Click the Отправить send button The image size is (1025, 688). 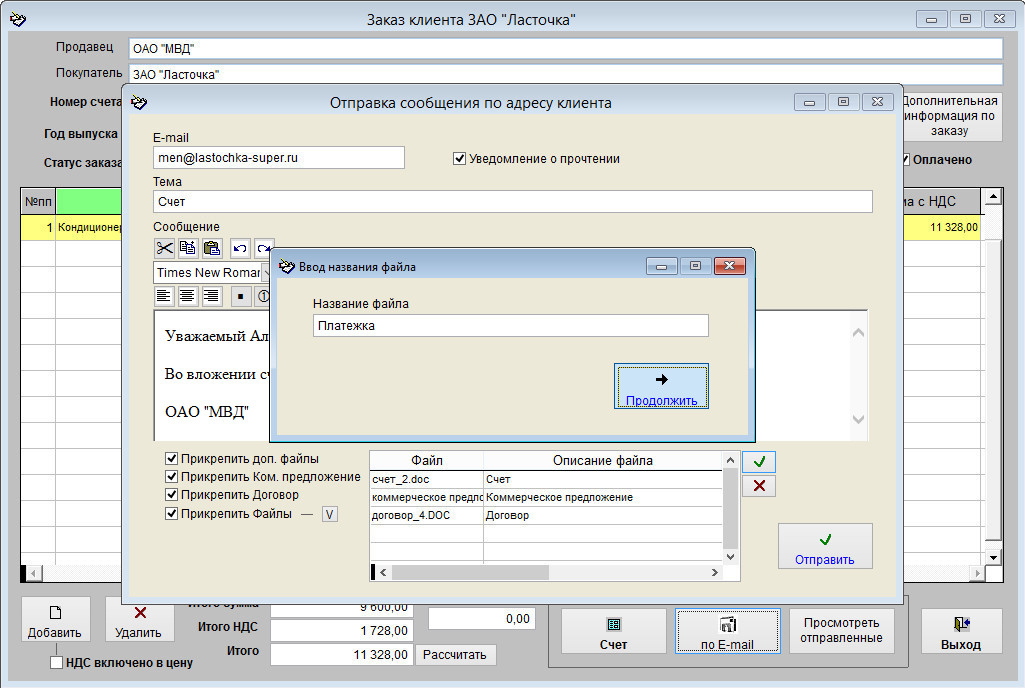pos(825,547)
